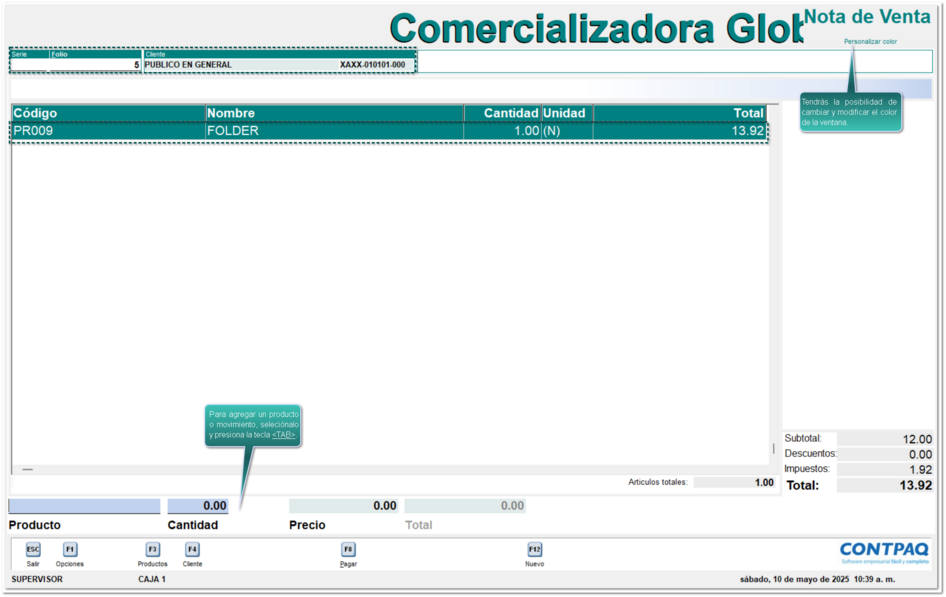Click the Artículos totales value 1.00

[734, 482]
